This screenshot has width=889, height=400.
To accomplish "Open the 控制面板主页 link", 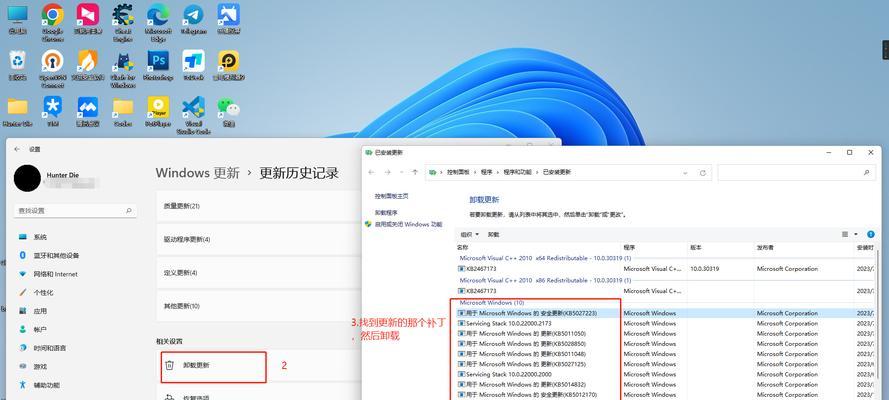I will click(x=391, y=196).
